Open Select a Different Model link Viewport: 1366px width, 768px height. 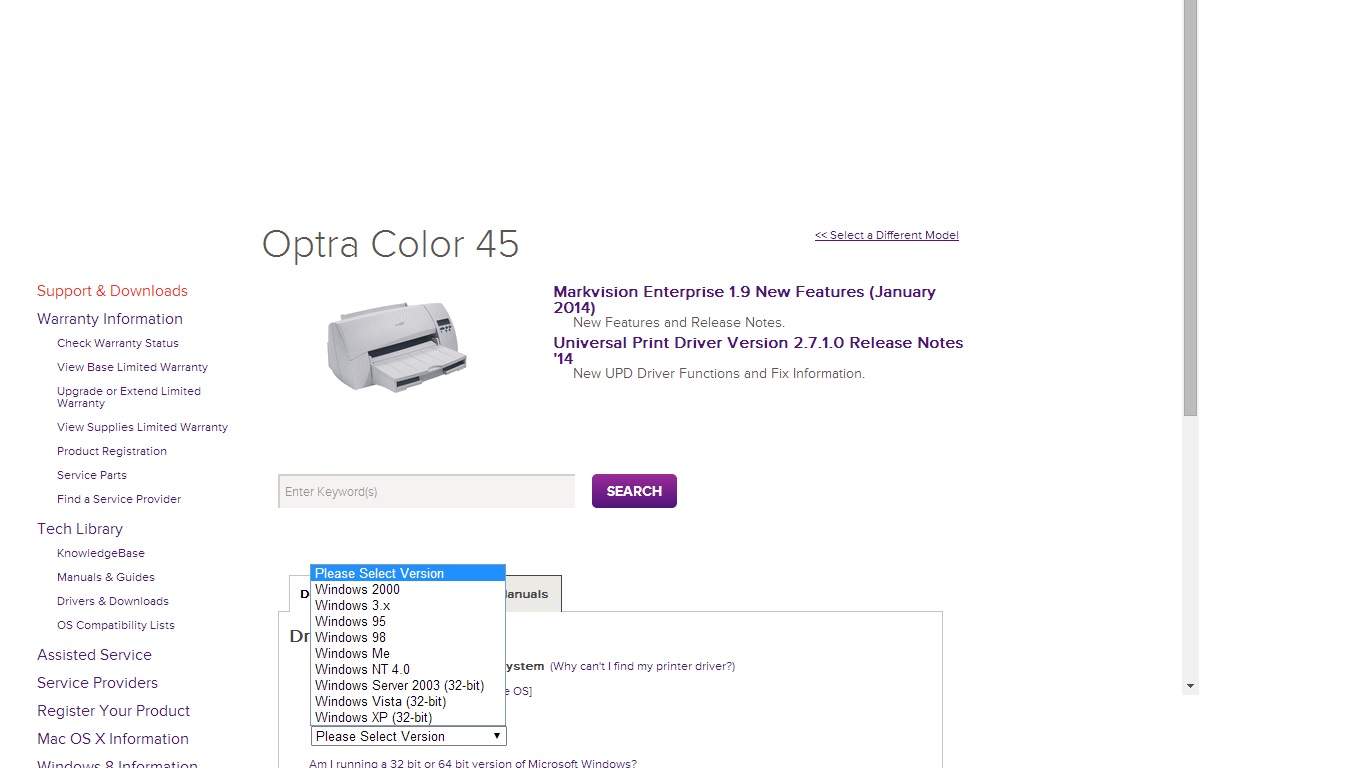(886, 235)
